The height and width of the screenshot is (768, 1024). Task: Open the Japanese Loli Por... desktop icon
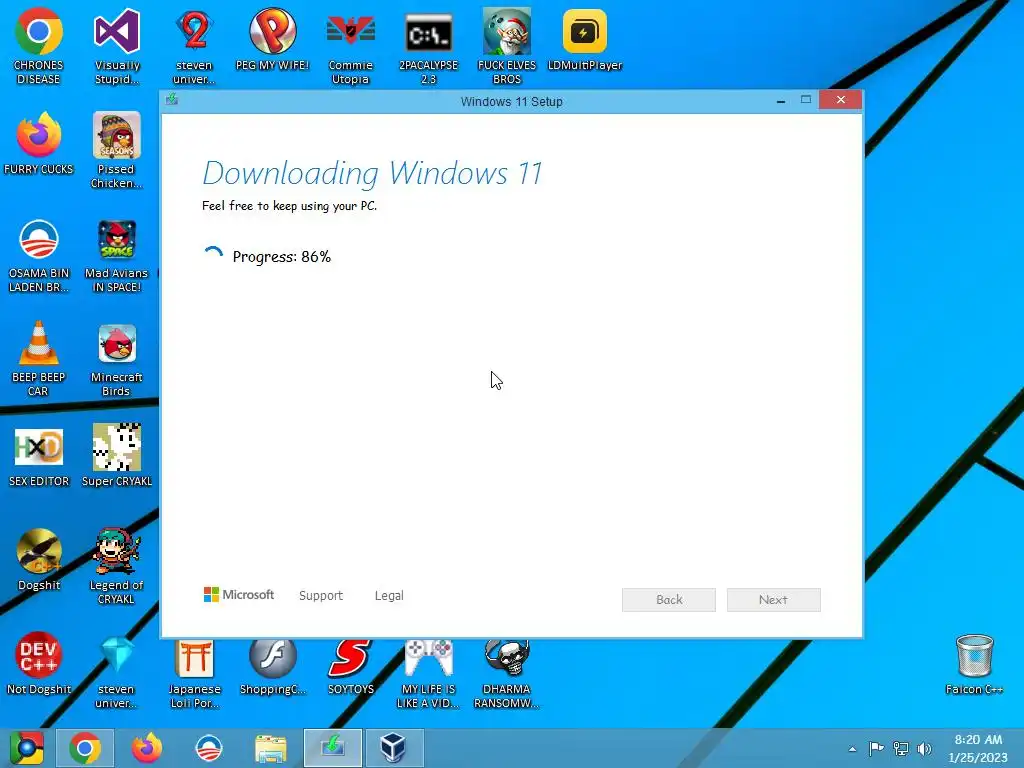point(194,673)
